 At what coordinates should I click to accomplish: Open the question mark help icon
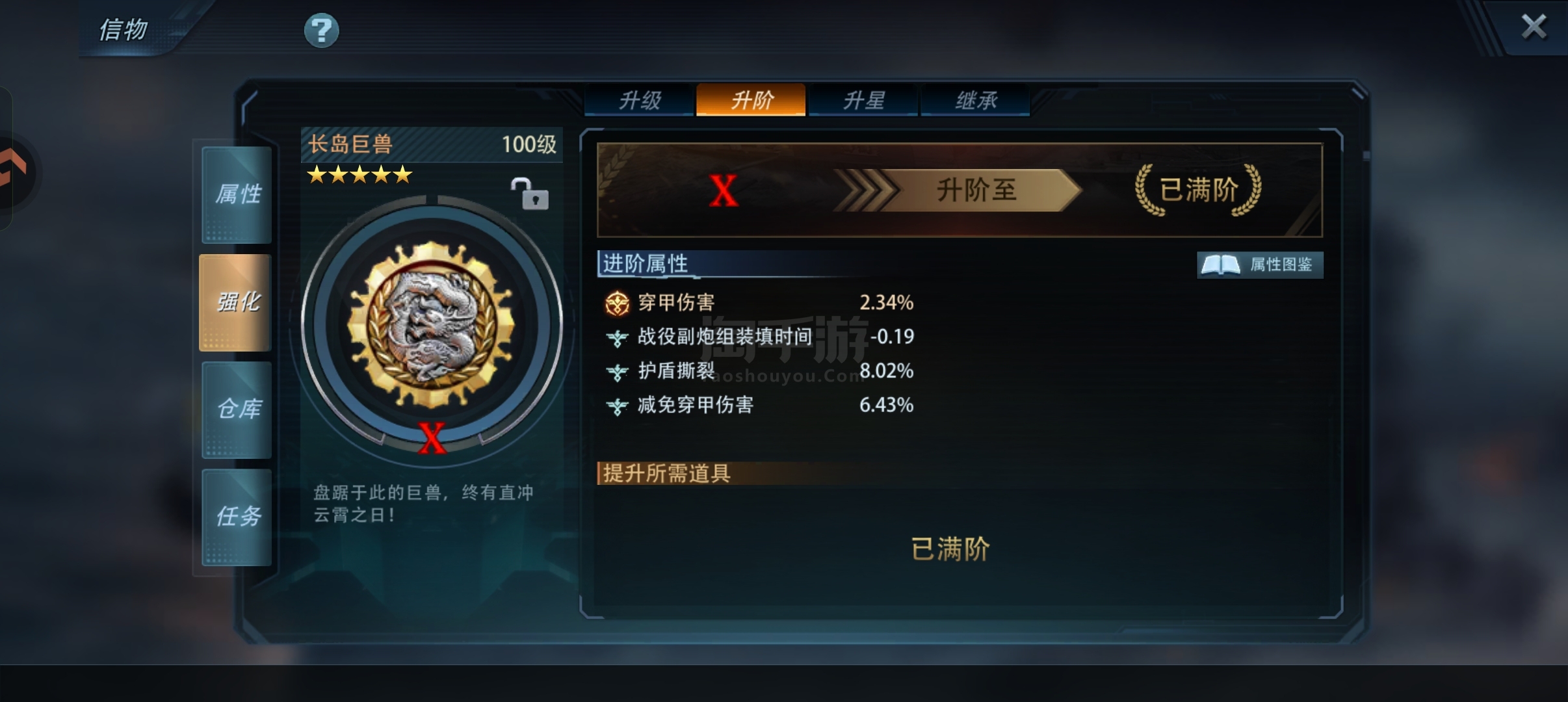coord(321,31)
